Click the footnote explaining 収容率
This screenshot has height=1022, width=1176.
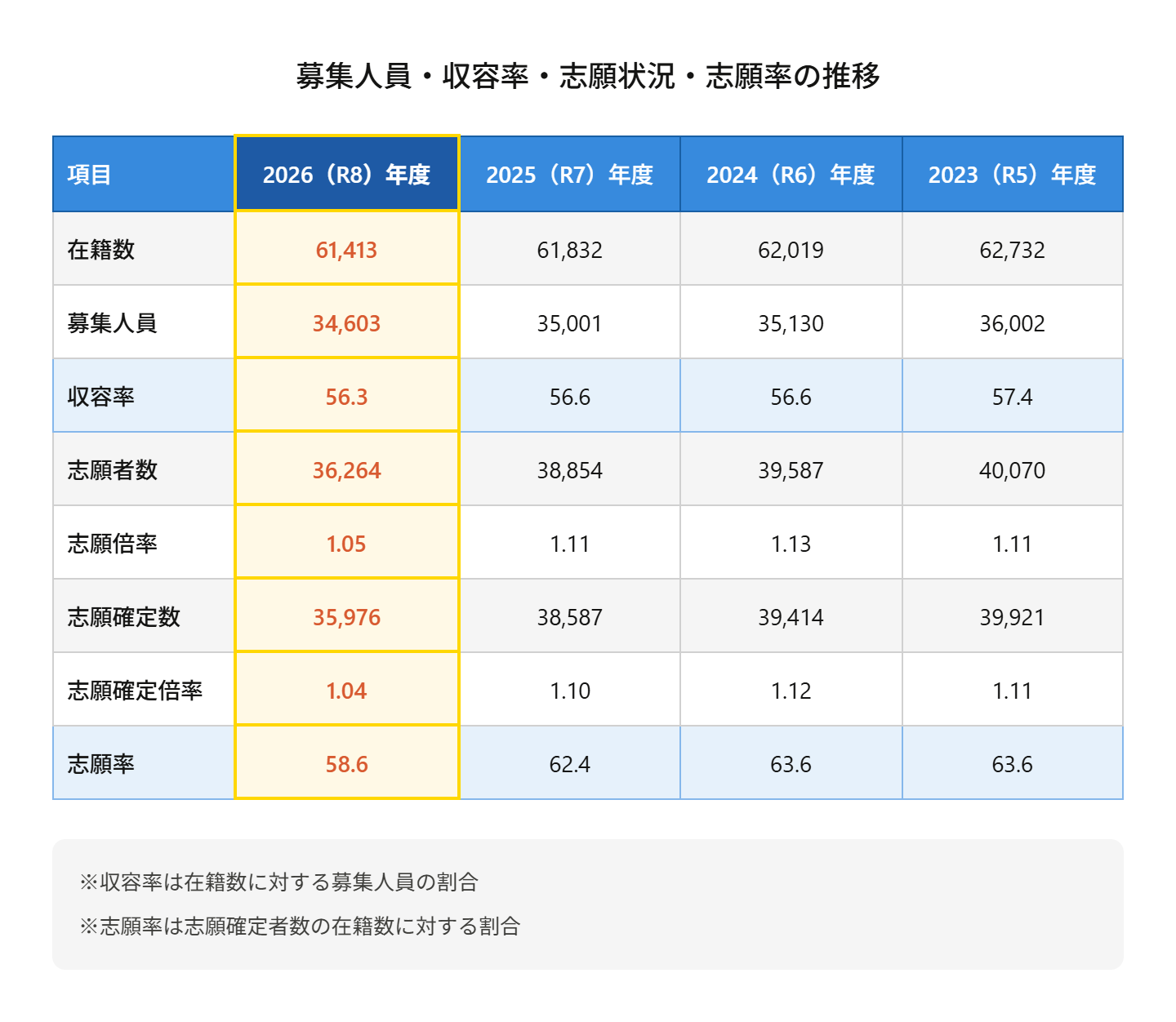click(278, 882)
